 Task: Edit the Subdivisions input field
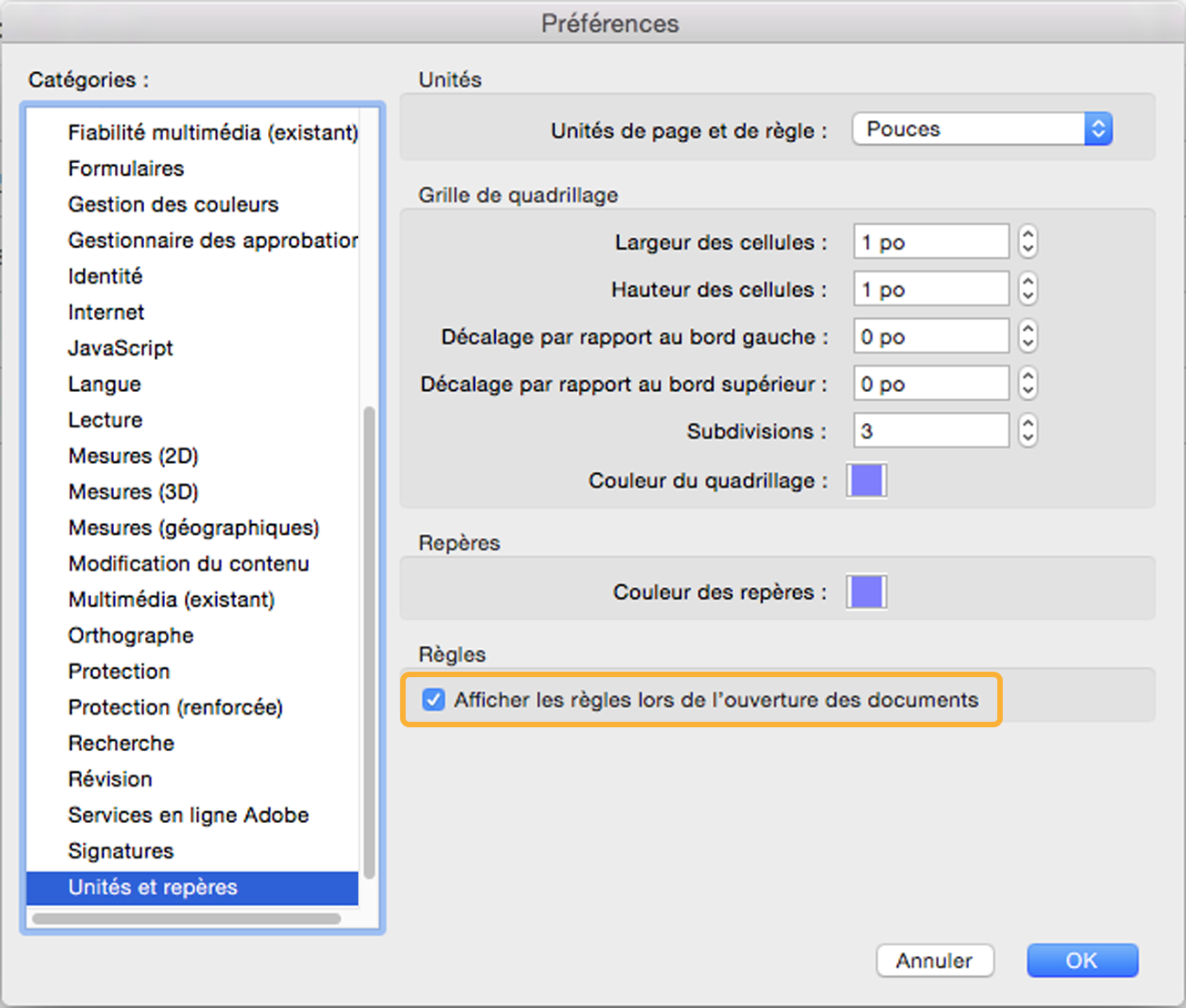click(x=930, y=429)
